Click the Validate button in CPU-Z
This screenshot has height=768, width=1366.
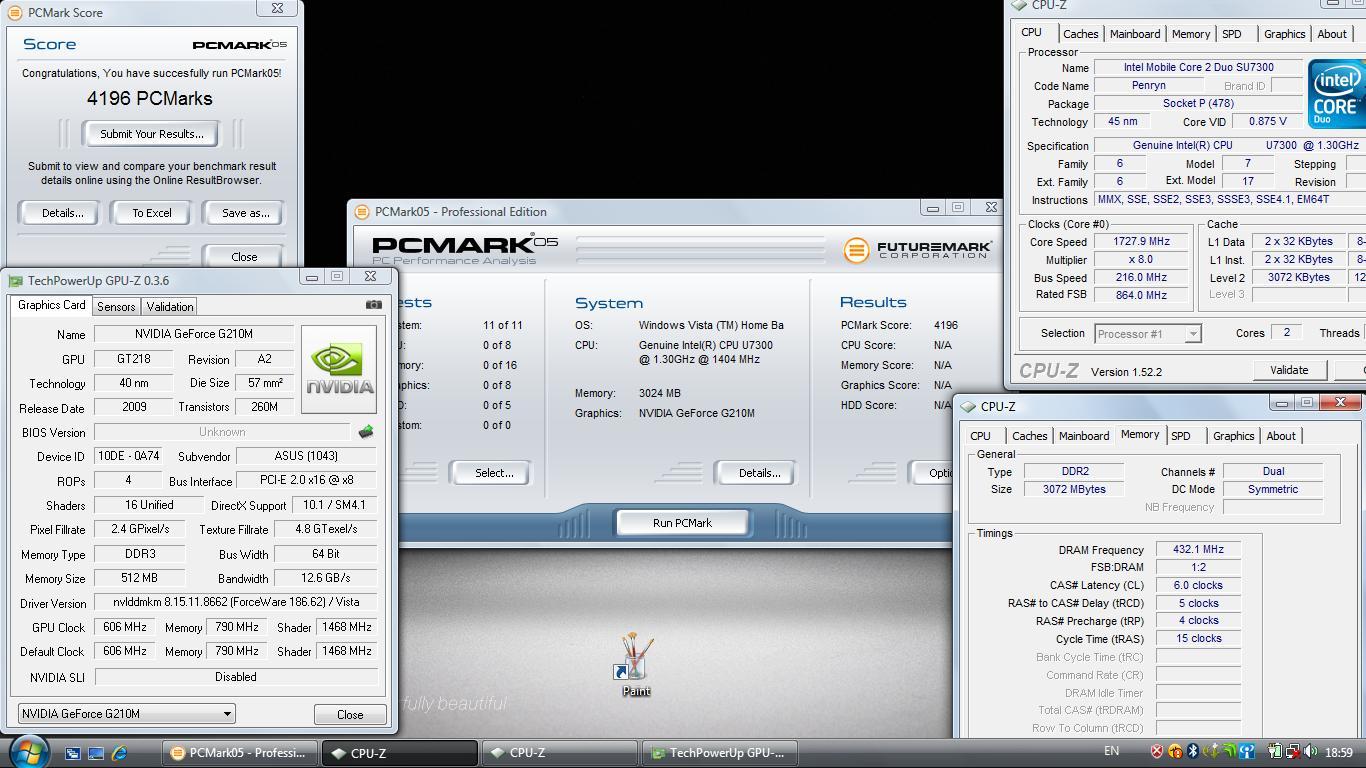pyautogui.click(x=1289, y=370)
